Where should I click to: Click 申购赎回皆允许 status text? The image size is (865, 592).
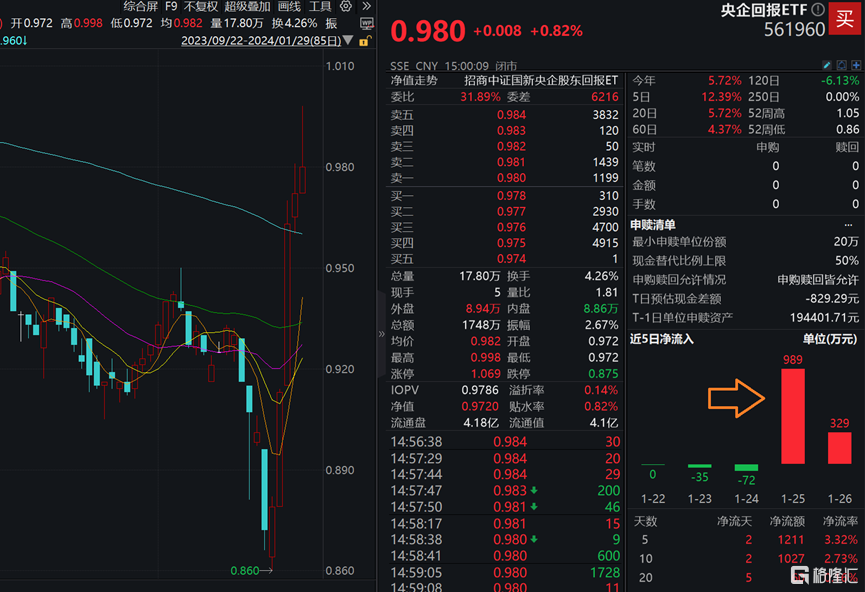click(x=818, y=280)
